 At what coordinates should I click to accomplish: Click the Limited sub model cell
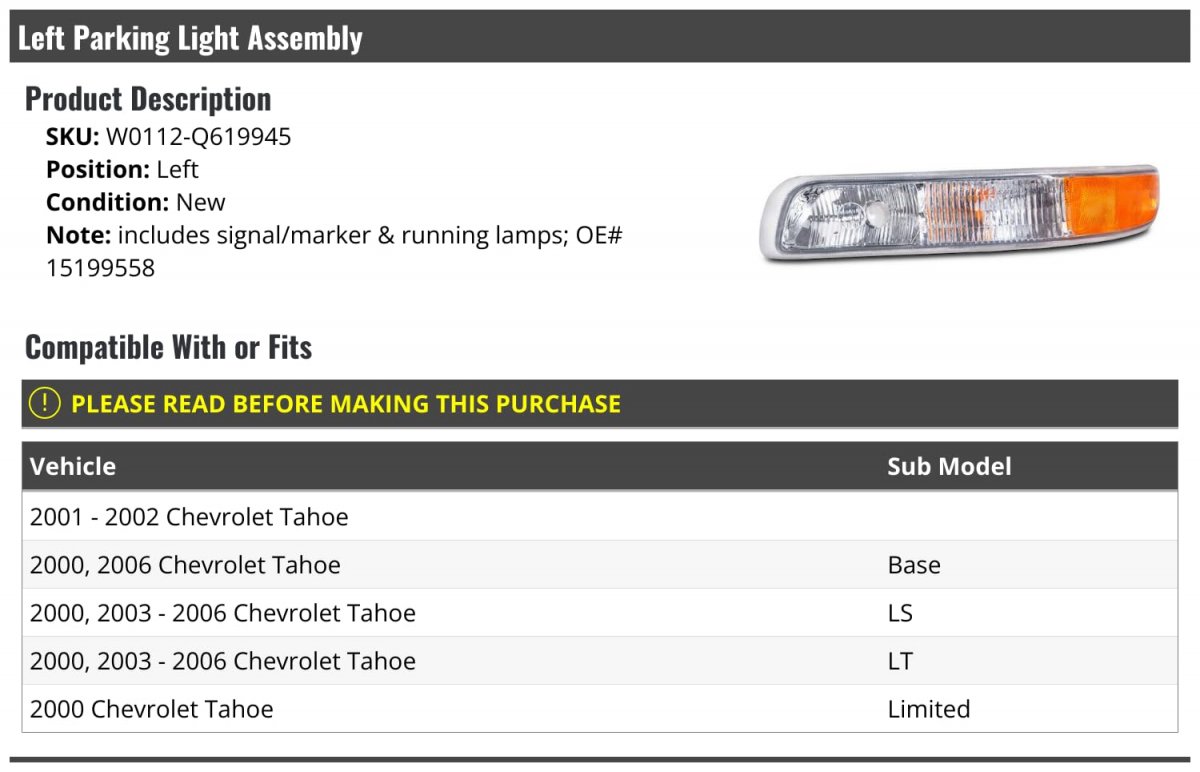coord(929,709)
